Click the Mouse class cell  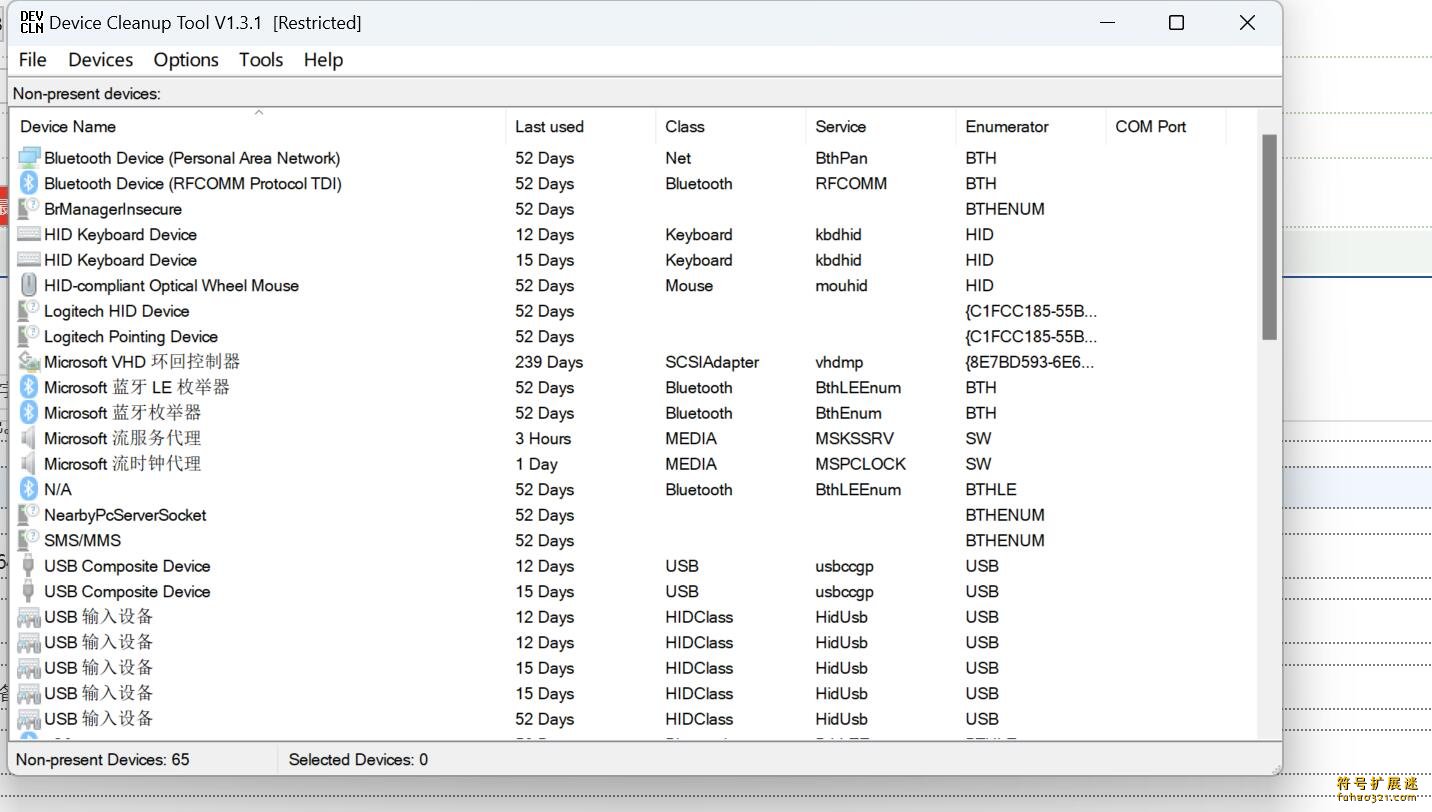[x=689, y=285]
